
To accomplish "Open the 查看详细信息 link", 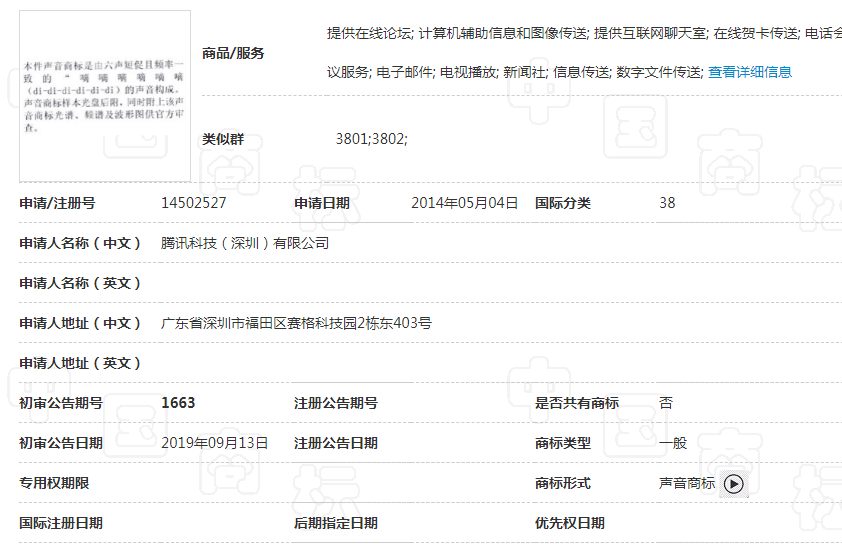I will 750,72.
